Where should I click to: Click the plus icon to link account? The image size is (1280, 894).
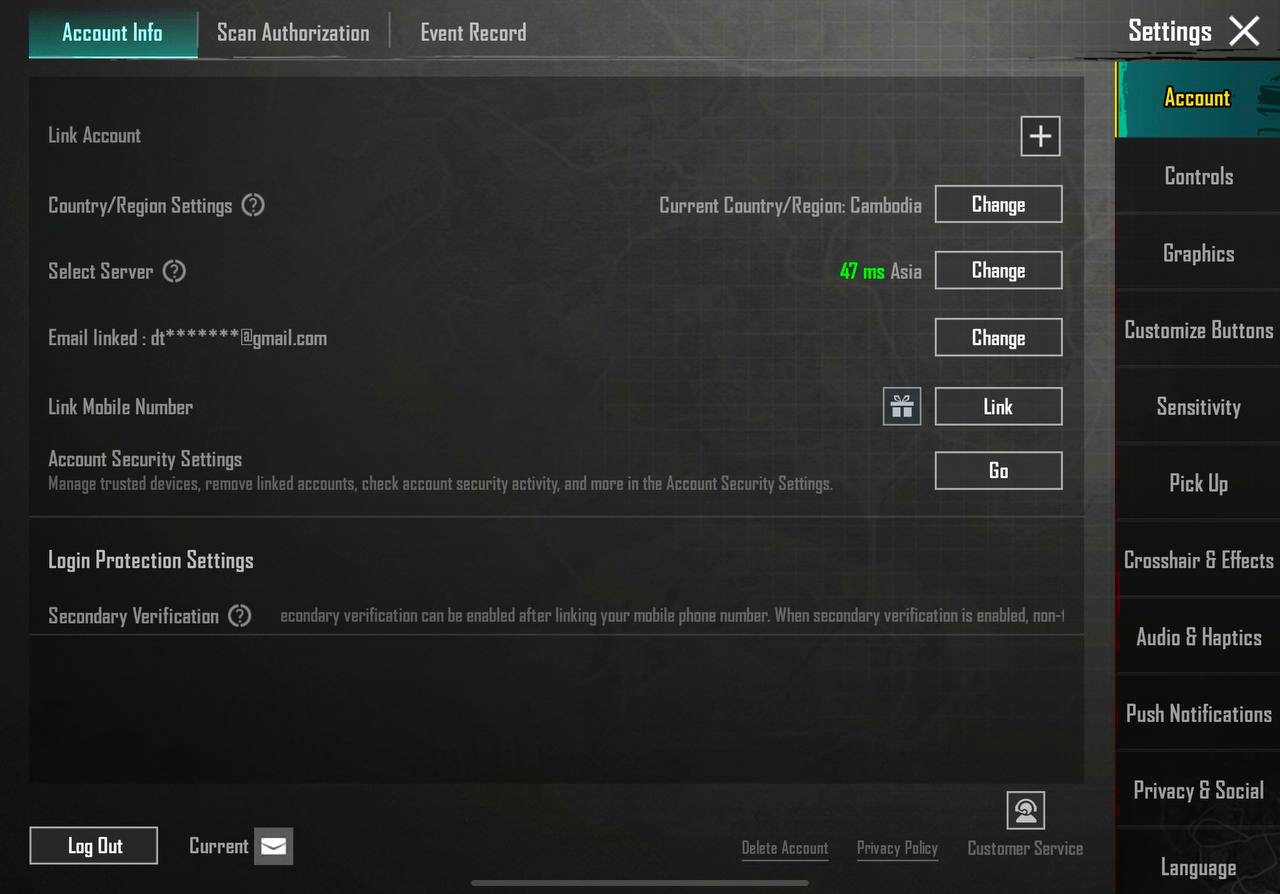point(1040,136)
